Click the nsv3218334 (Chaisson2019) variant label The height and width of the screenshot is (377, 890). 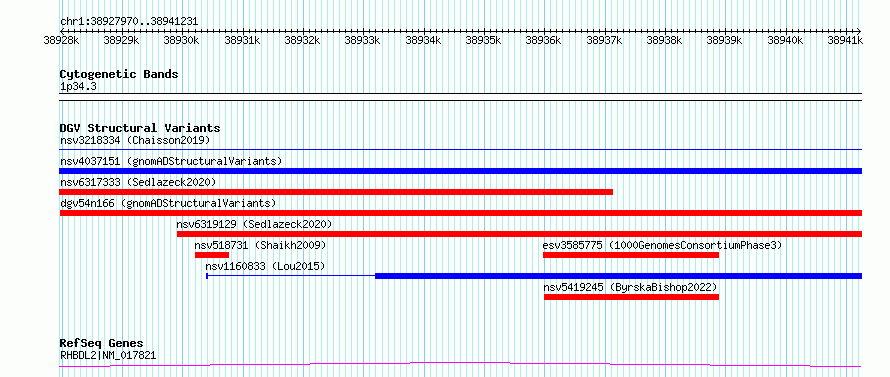(x=135, y=140)
